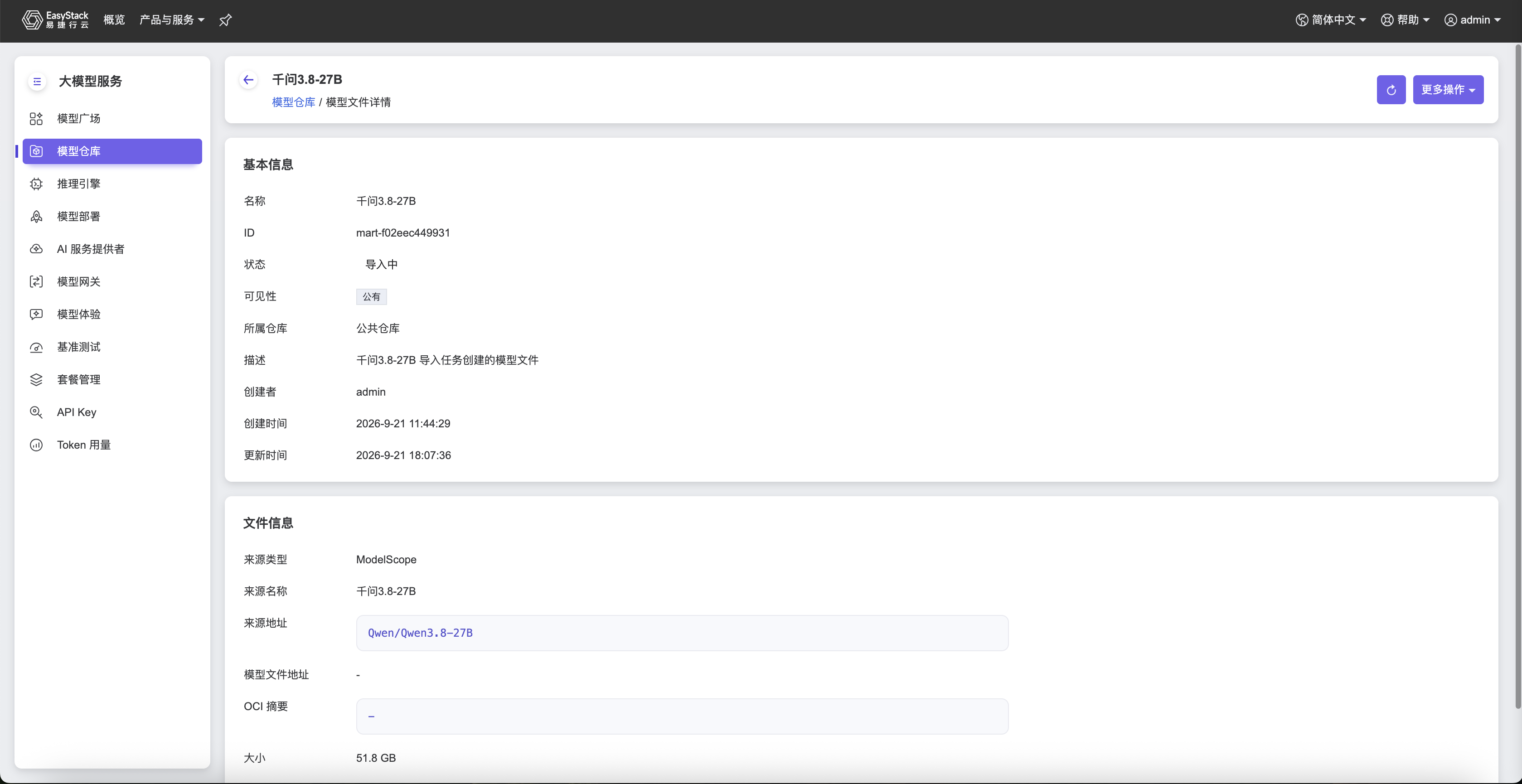Open the 简体中文 language dropdown
The width and height of the screenshot is (1522, 784).
1331,20
